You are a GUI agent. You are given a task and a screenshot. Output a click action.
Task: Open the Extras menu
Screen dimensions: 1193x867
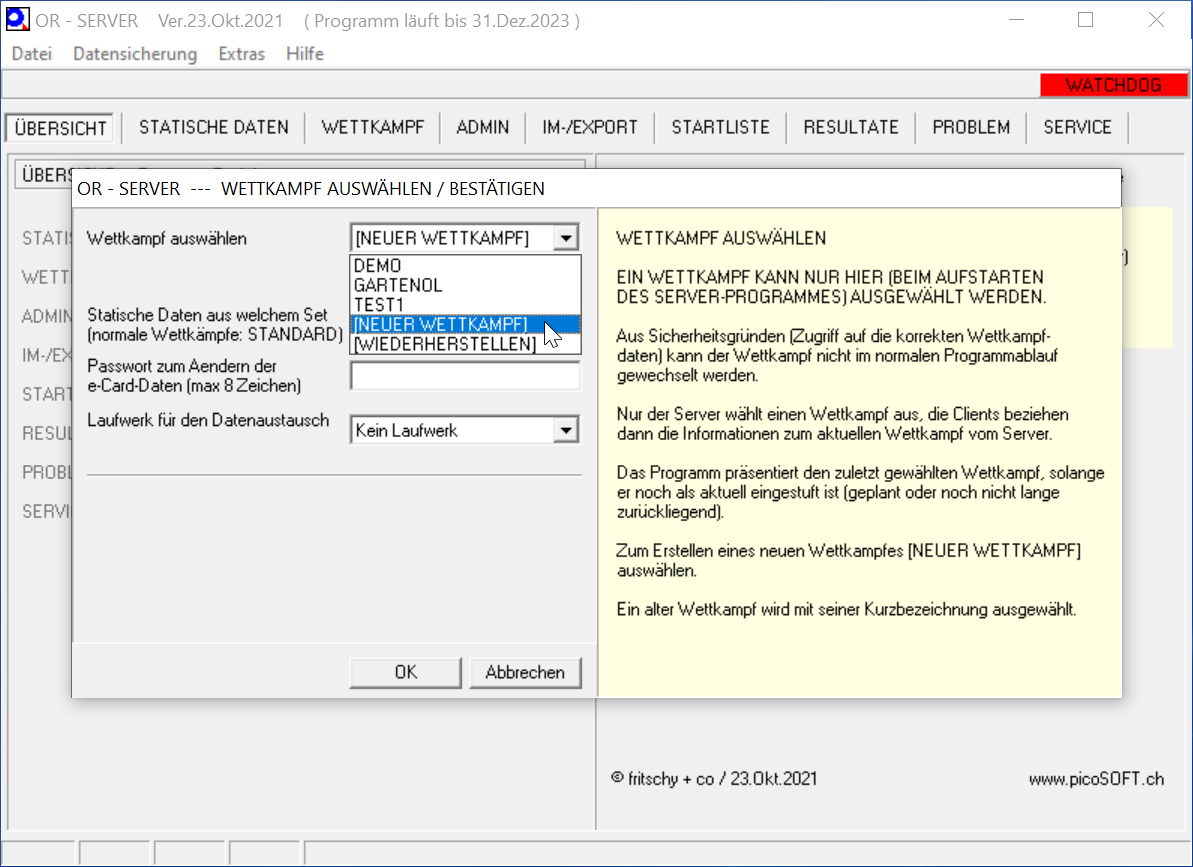[242, 54]
